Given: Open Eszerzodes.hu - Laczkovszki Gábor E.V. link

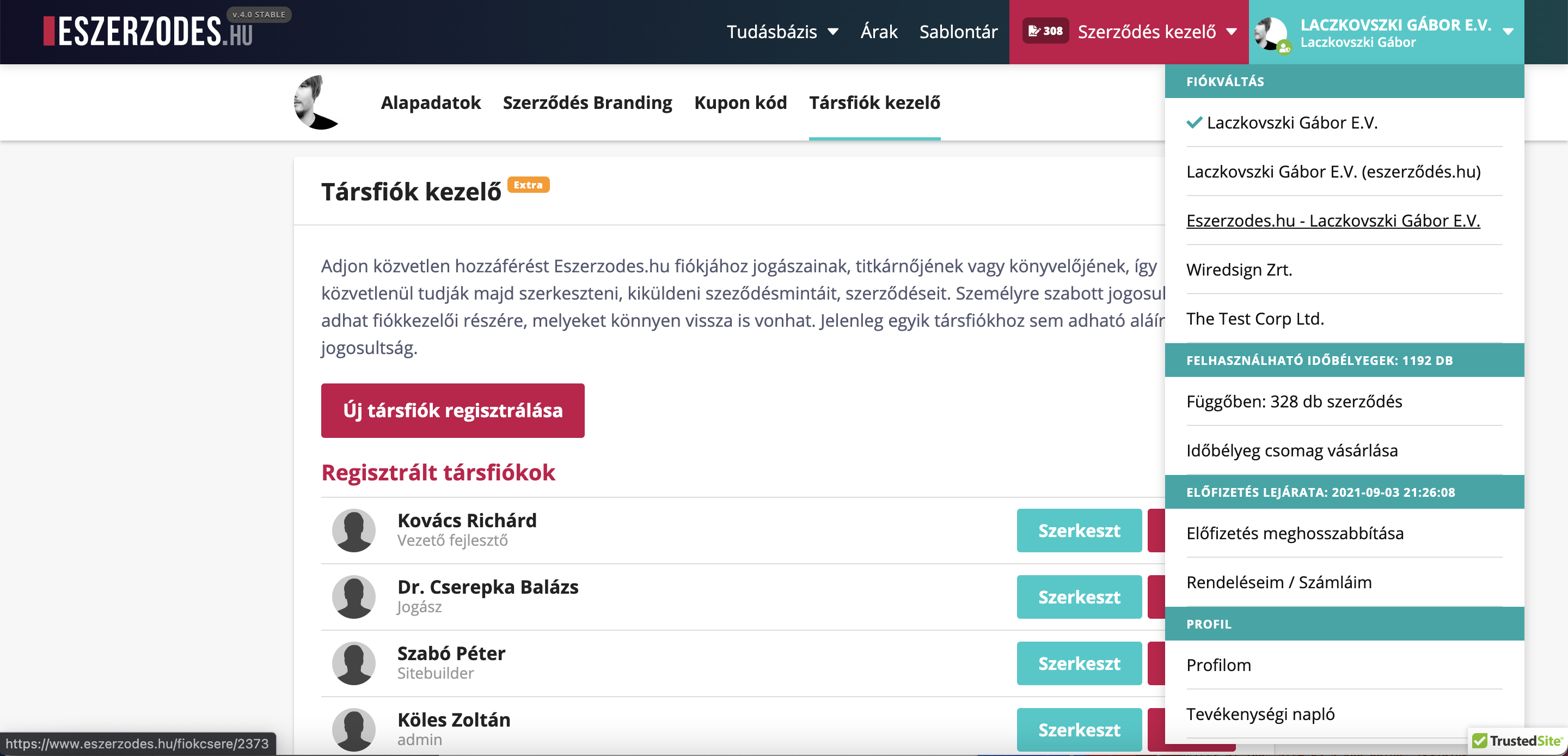Looking at the screenshot, I should (x=1332, y=221).
